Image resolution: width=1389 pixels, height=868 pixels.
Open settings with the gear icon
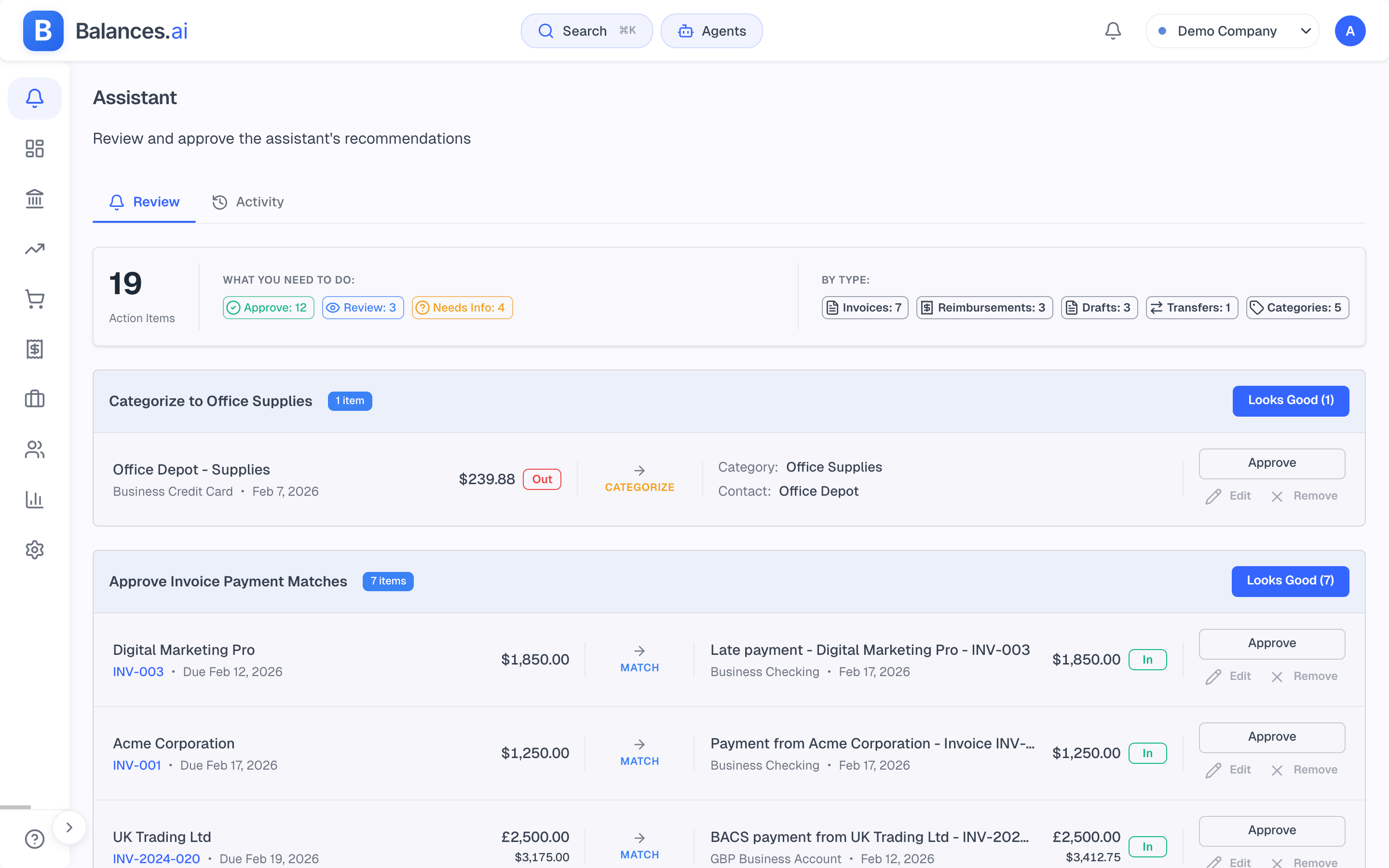point(34,549)
